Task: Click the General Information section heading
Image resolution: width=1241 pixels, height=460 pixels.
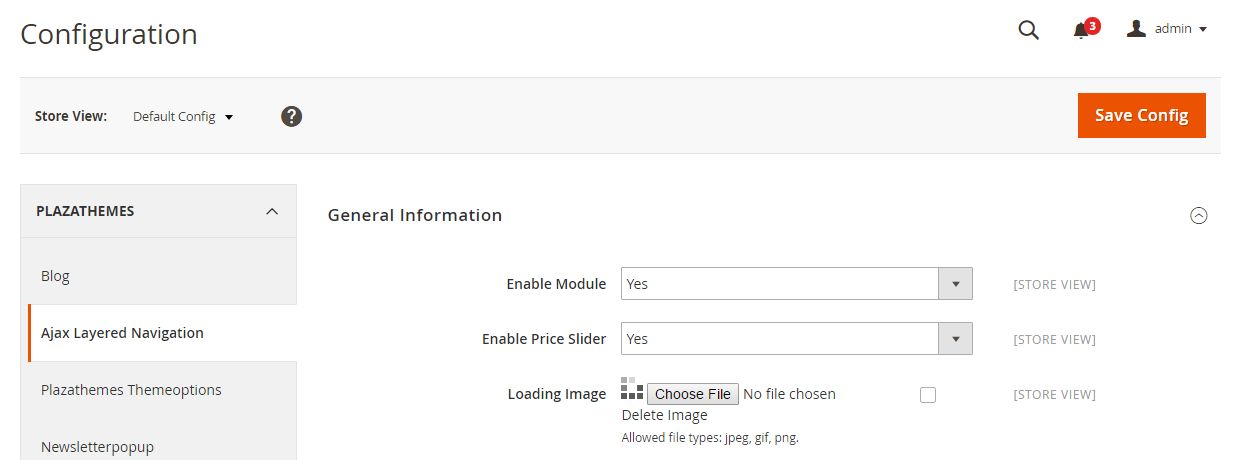Action: tap(415, 215)
